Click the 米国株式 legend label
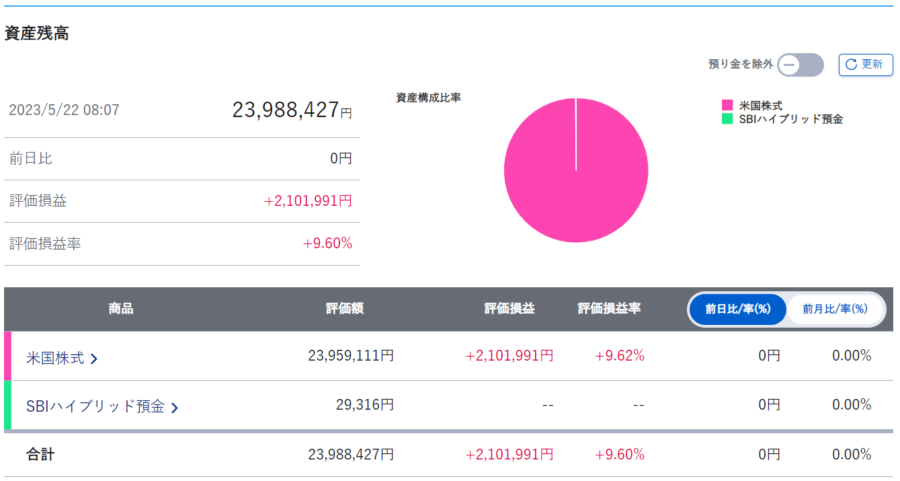The image size is (900, 481). pos(760,105)
